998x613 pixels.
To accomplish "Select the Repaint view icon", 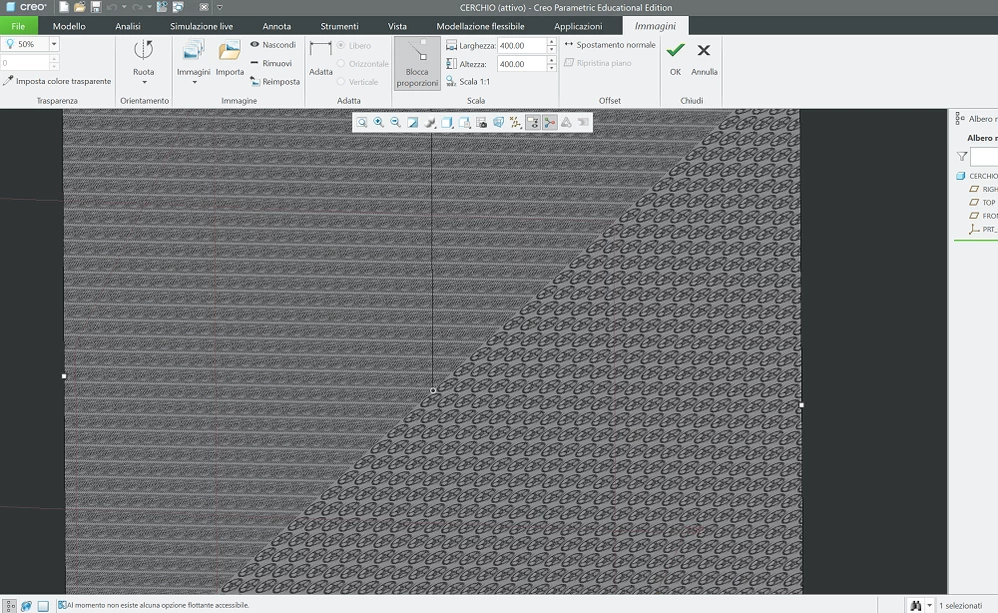I will click(x=412, y=122).
